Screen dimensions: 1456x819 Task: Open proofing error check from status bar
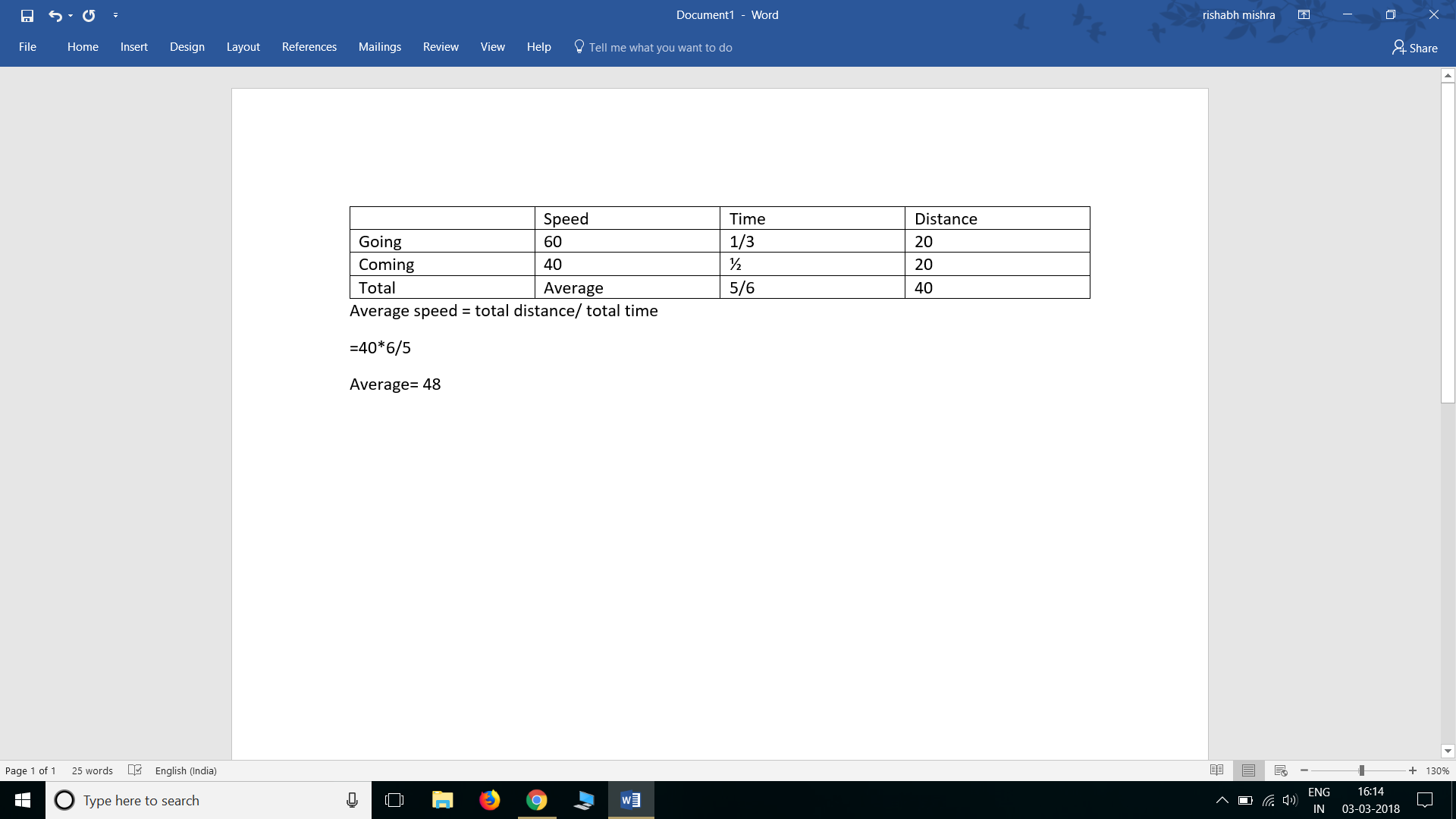pos(134,770)
